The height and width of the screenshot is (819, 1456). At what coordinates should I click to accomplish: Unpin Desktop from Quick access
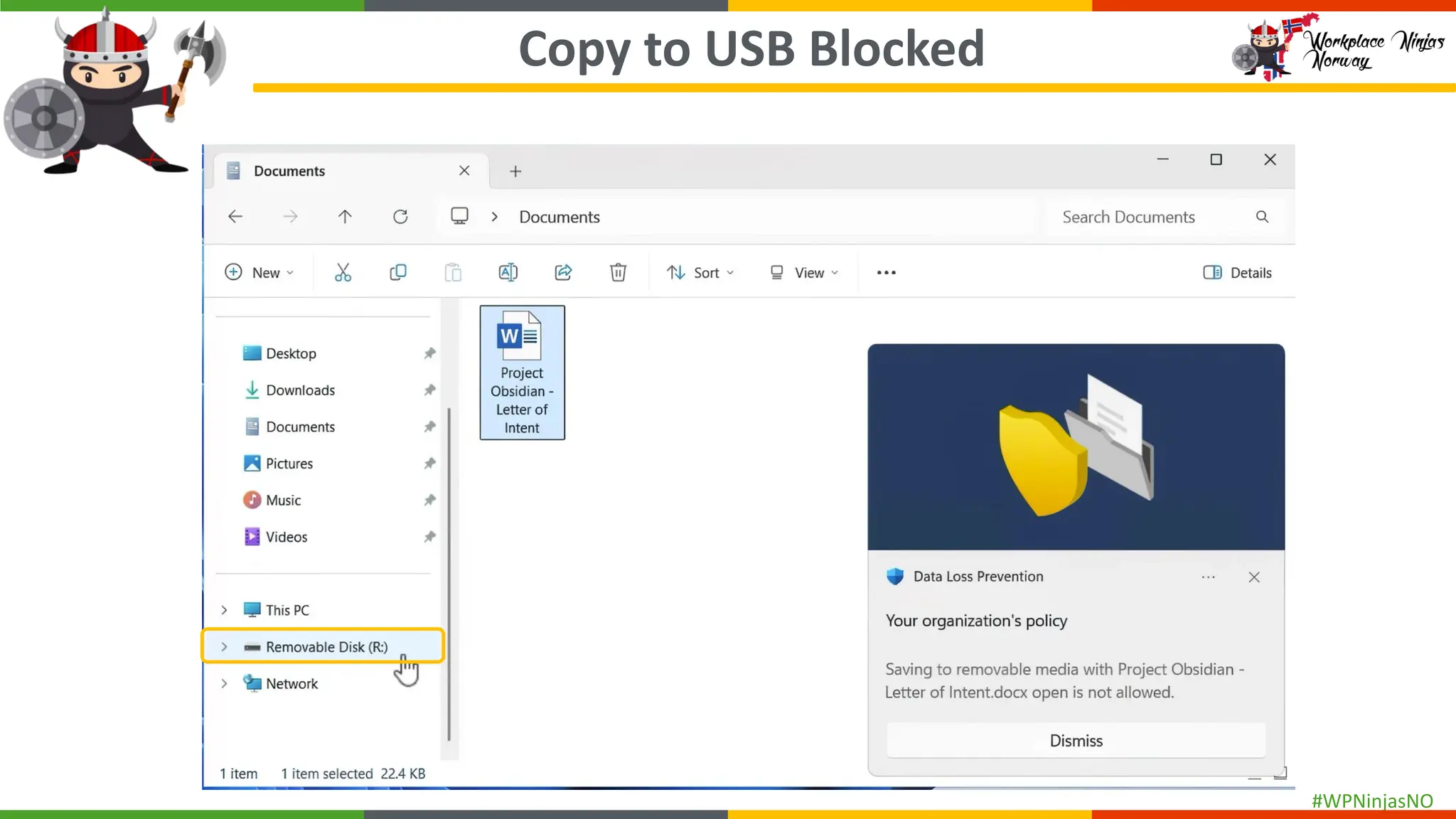click(x=429, y=353)
